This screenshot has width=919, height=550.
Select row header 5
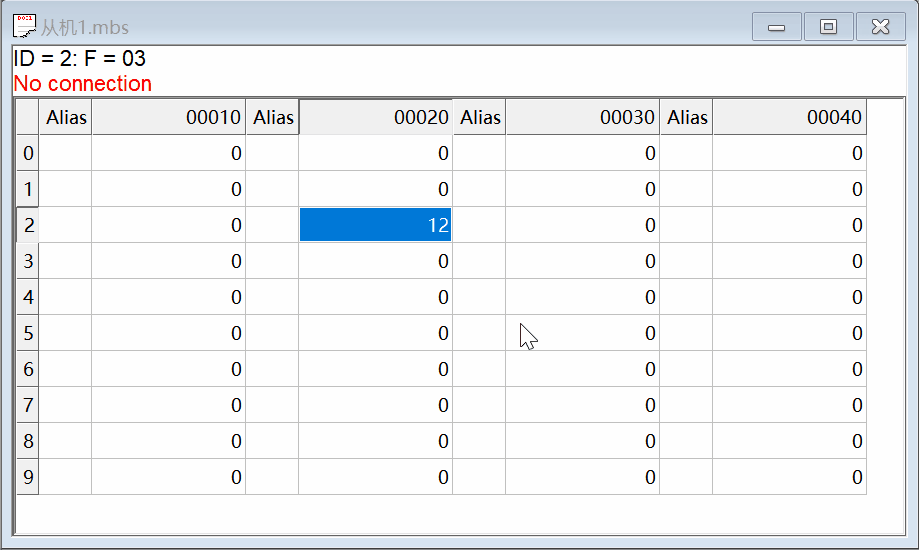[x=28, y=333]
